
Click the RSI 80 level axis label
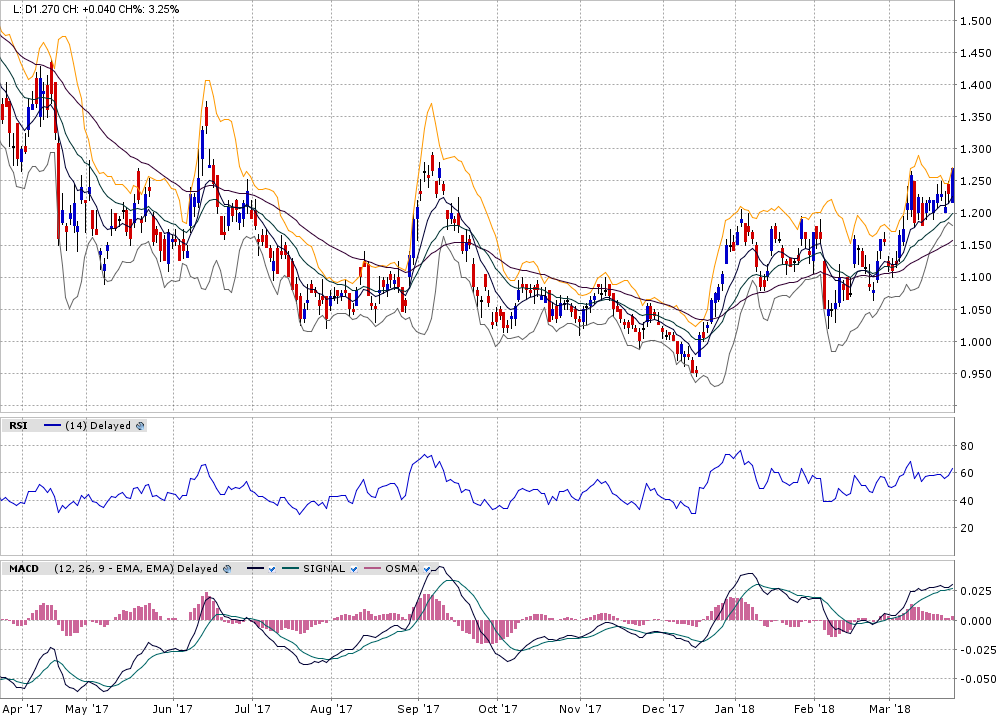(967, 446)
